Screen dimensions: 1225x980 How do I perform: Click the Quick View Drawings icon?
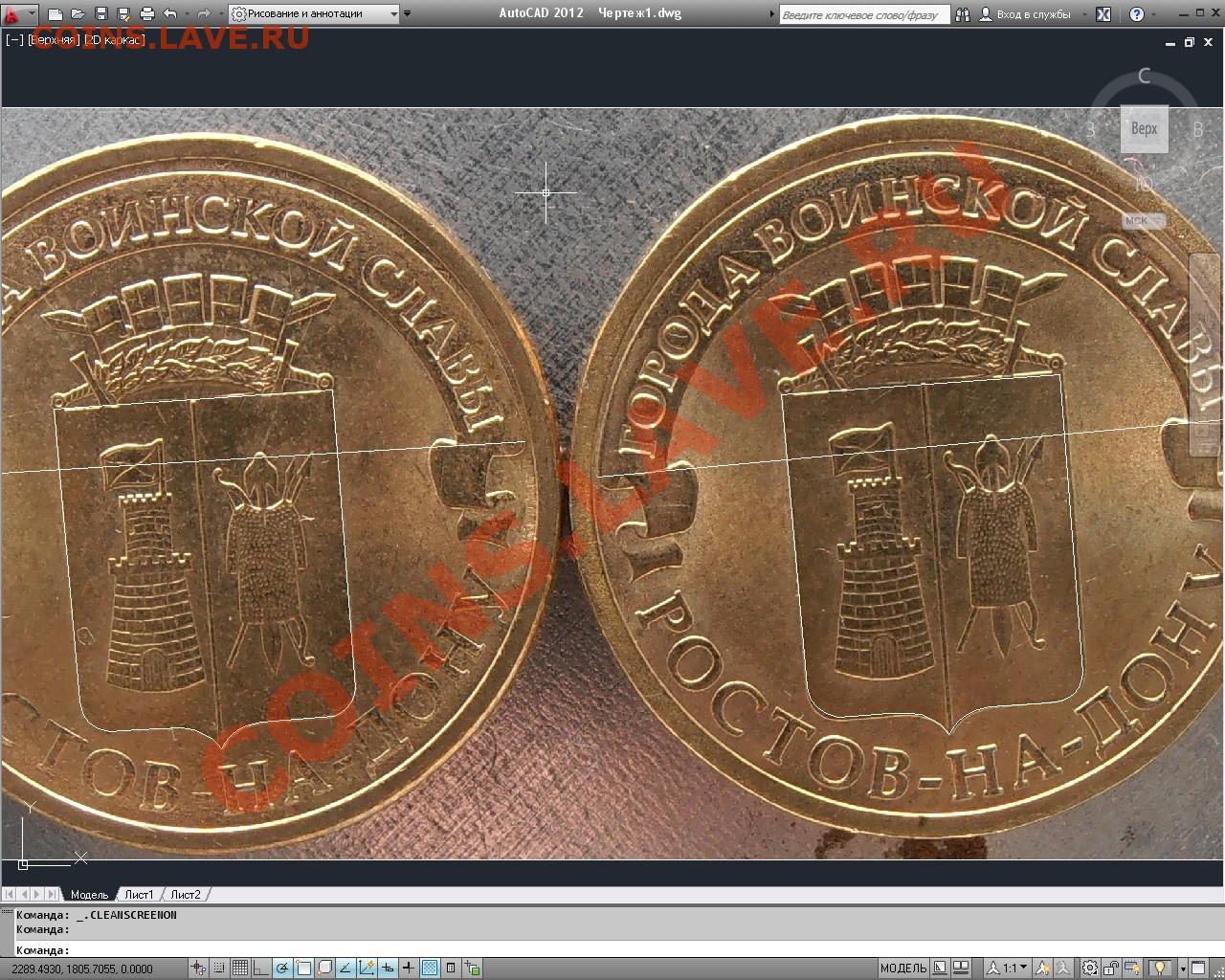click(961, 969)
